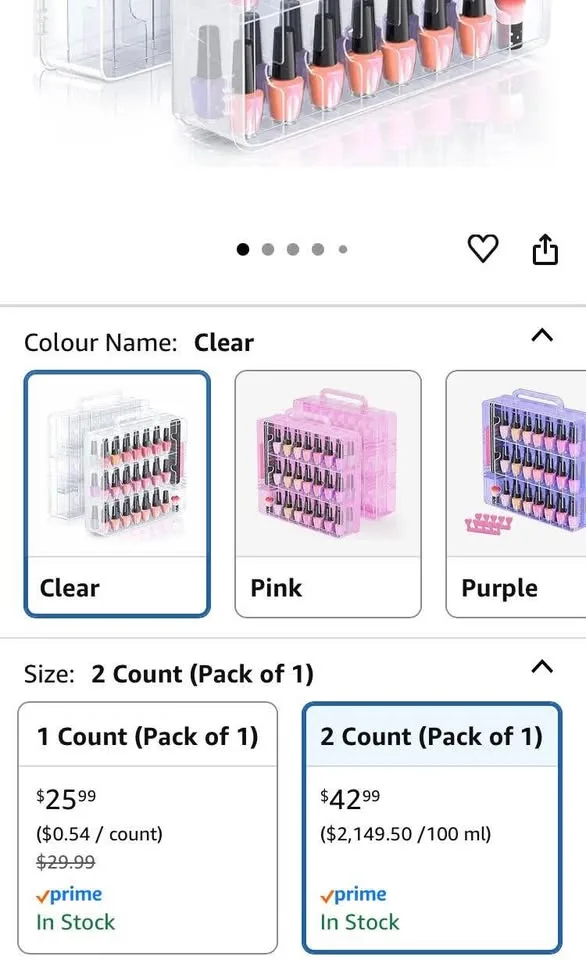Image resolution: width=586 pixels, height=960 pixels.
Task: Select the Clear colour swatch thumbnail
Action: coord(116,465)
